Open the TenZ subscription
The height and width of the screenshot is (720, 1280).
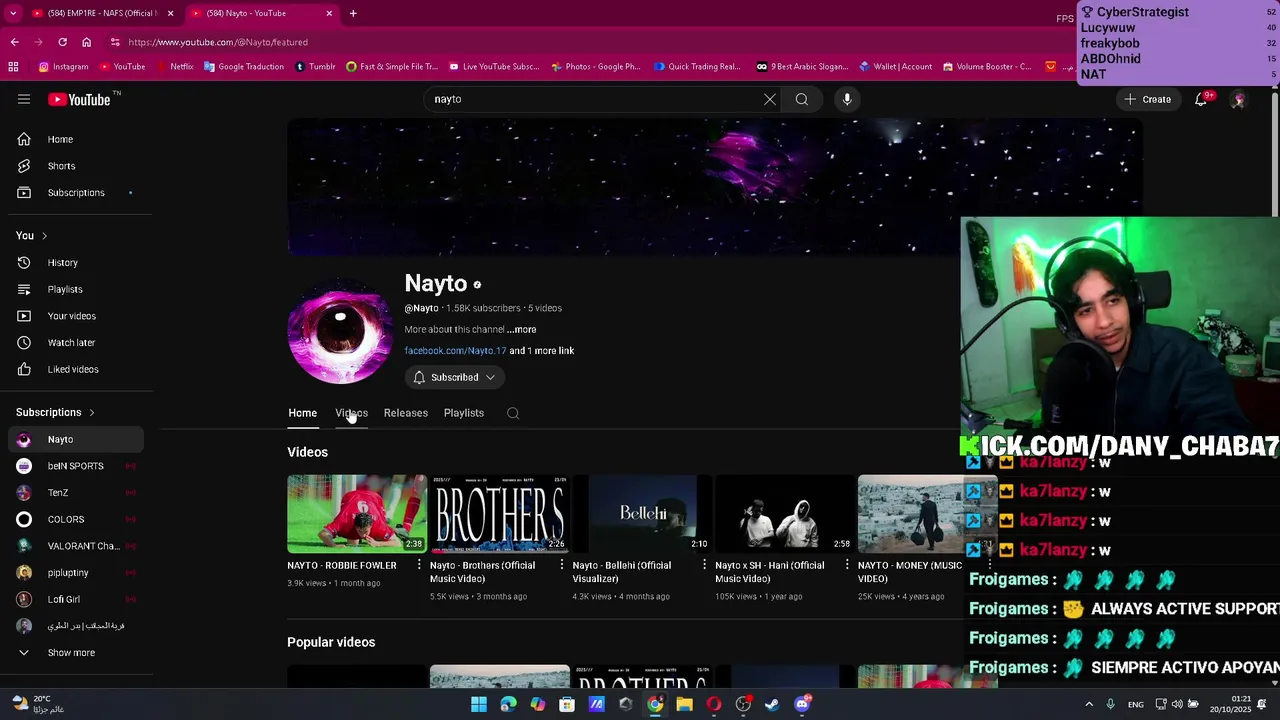[76, 493]
